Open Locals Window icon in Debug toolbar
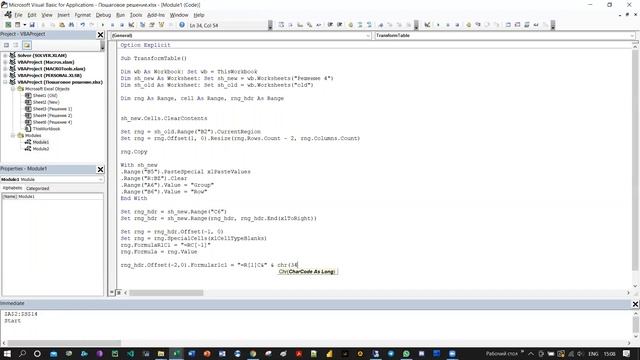 (x=508, y=25)
